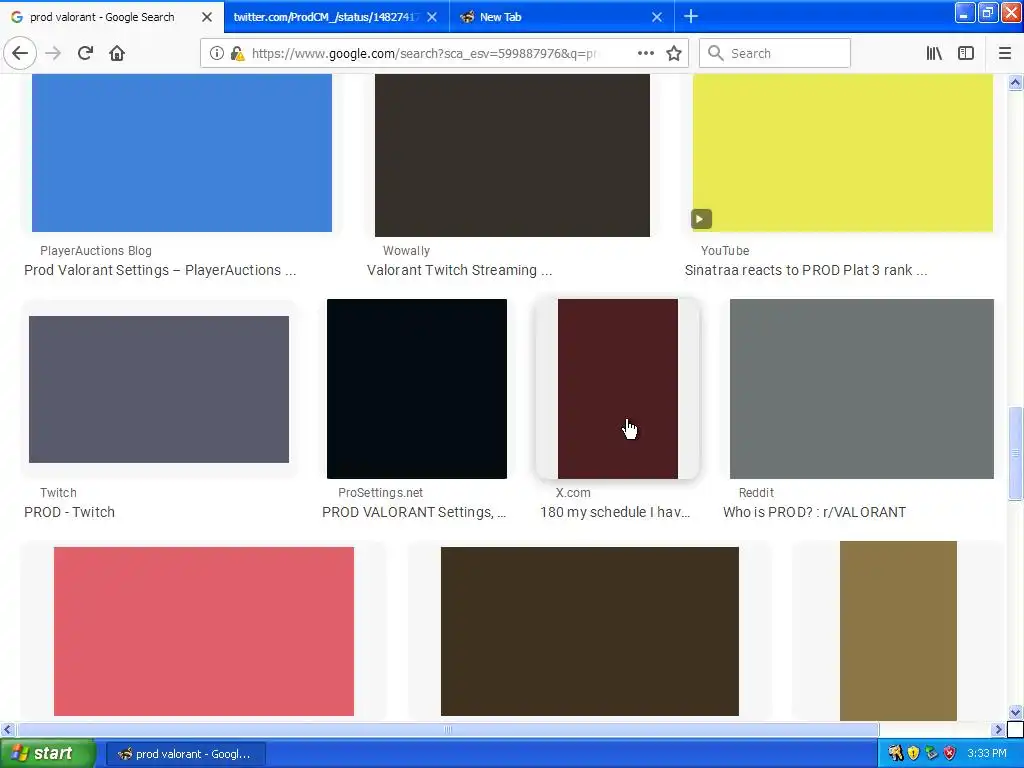Click the padlock security icon in address bar
The width and height of the screenshot is (1024, 768).
(x=238, y=54)
